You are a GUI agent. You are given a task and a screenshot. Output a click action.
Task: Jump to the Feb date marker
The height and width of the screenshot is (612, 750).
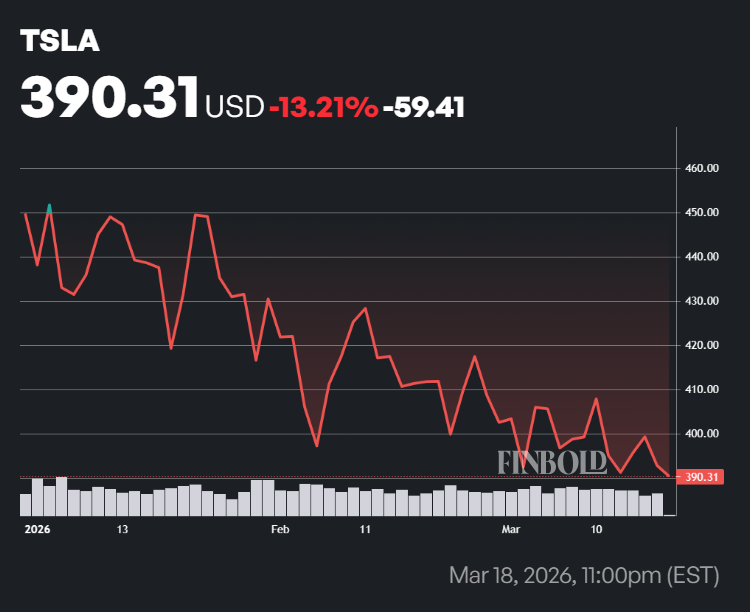pyautogui.click(x=280, y=528)
